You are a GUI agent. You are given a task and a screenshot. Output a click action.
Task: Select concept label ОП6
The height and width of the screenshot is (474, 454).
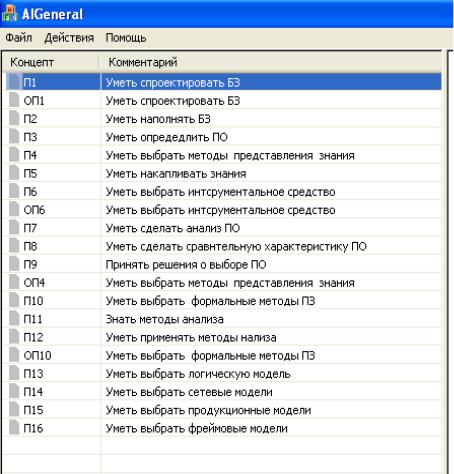click(34, 210)
